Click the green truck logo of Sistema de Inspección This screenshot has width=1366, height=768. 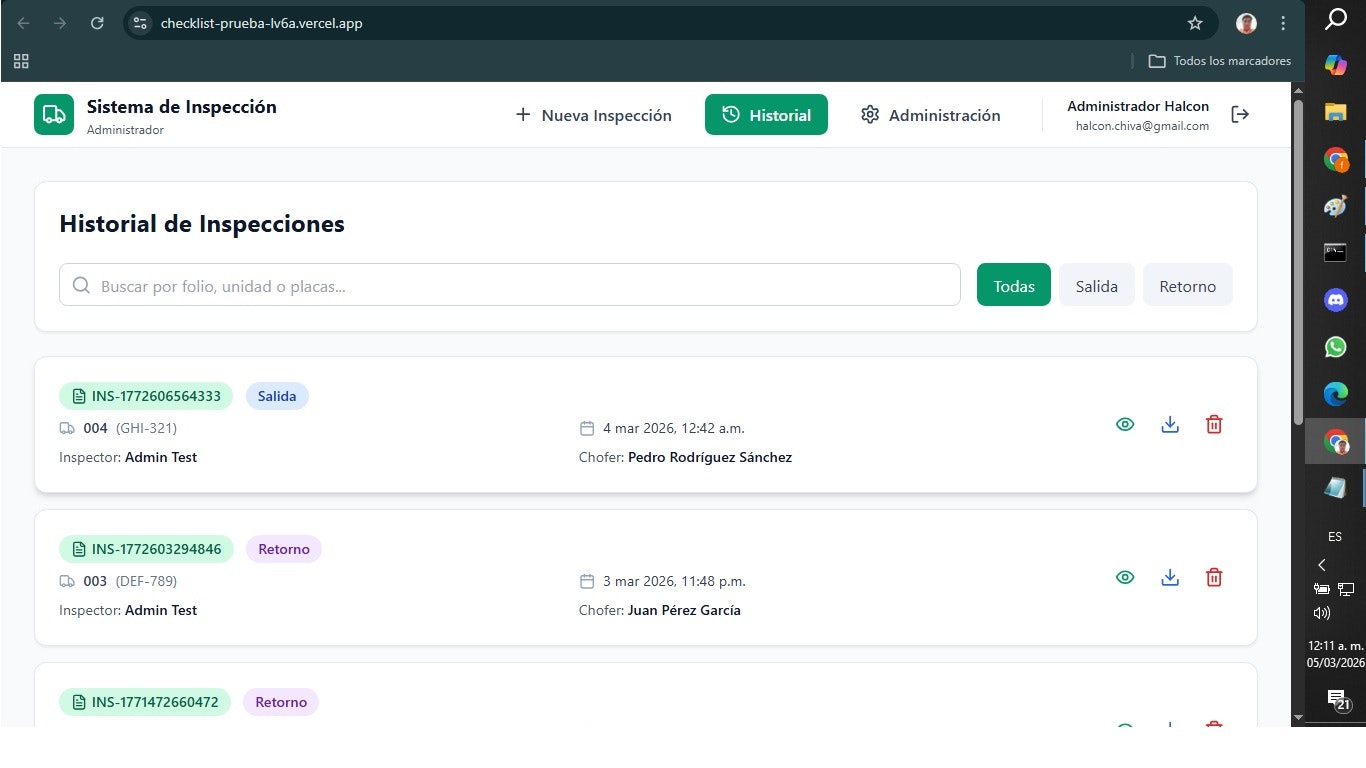pyautogui.click(x=53, y=114)
